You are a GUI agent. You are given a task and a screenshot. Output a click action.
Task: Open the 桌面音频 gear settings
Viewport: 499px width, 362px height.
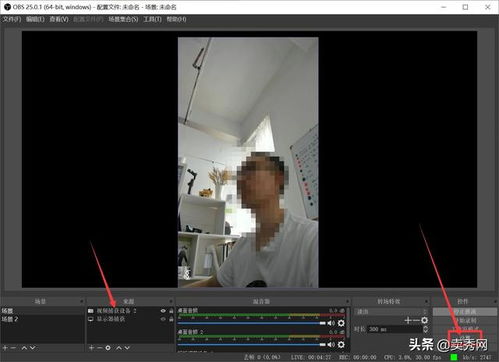(x=341, y=323)
